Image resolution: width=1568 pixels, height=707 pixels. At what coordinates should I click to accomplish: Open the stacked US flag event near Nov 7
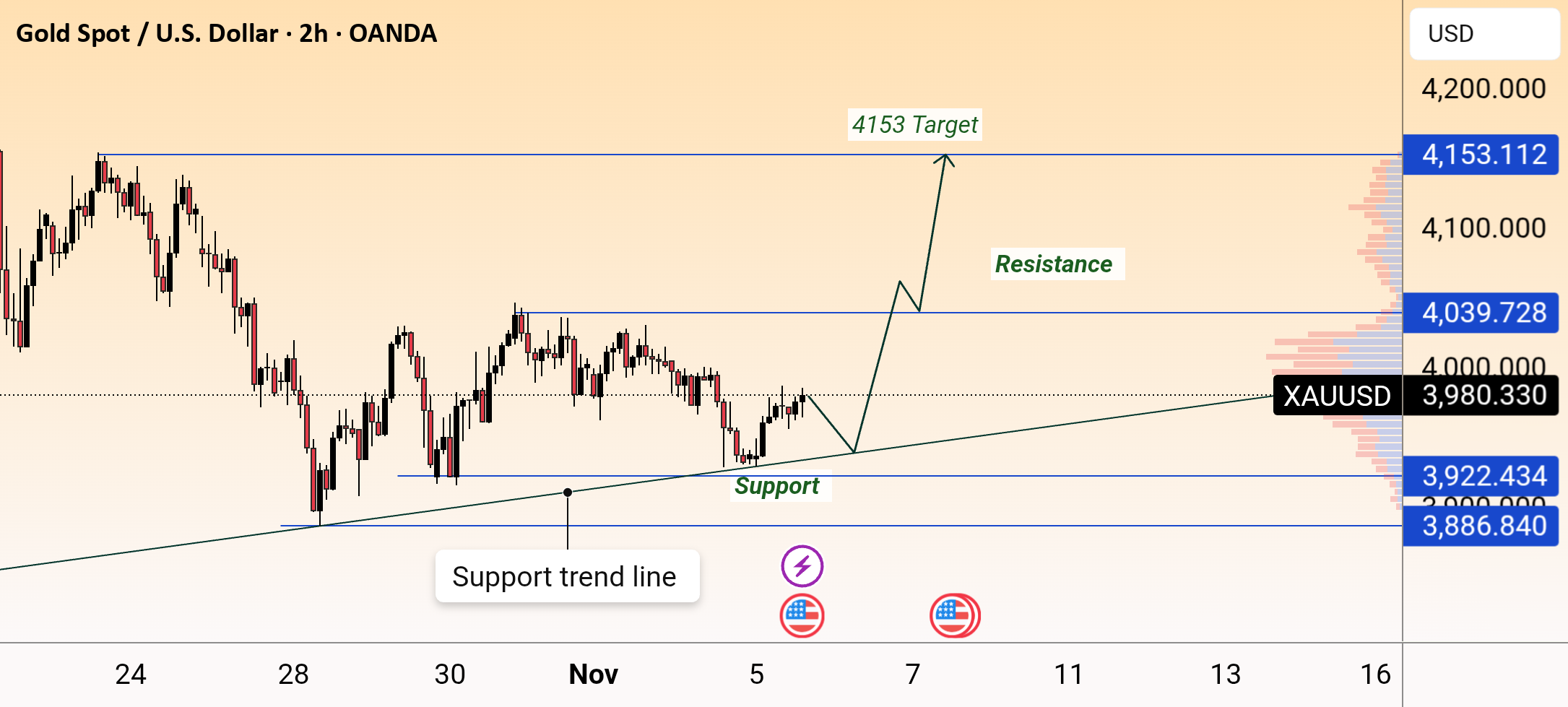coord(954,616)
